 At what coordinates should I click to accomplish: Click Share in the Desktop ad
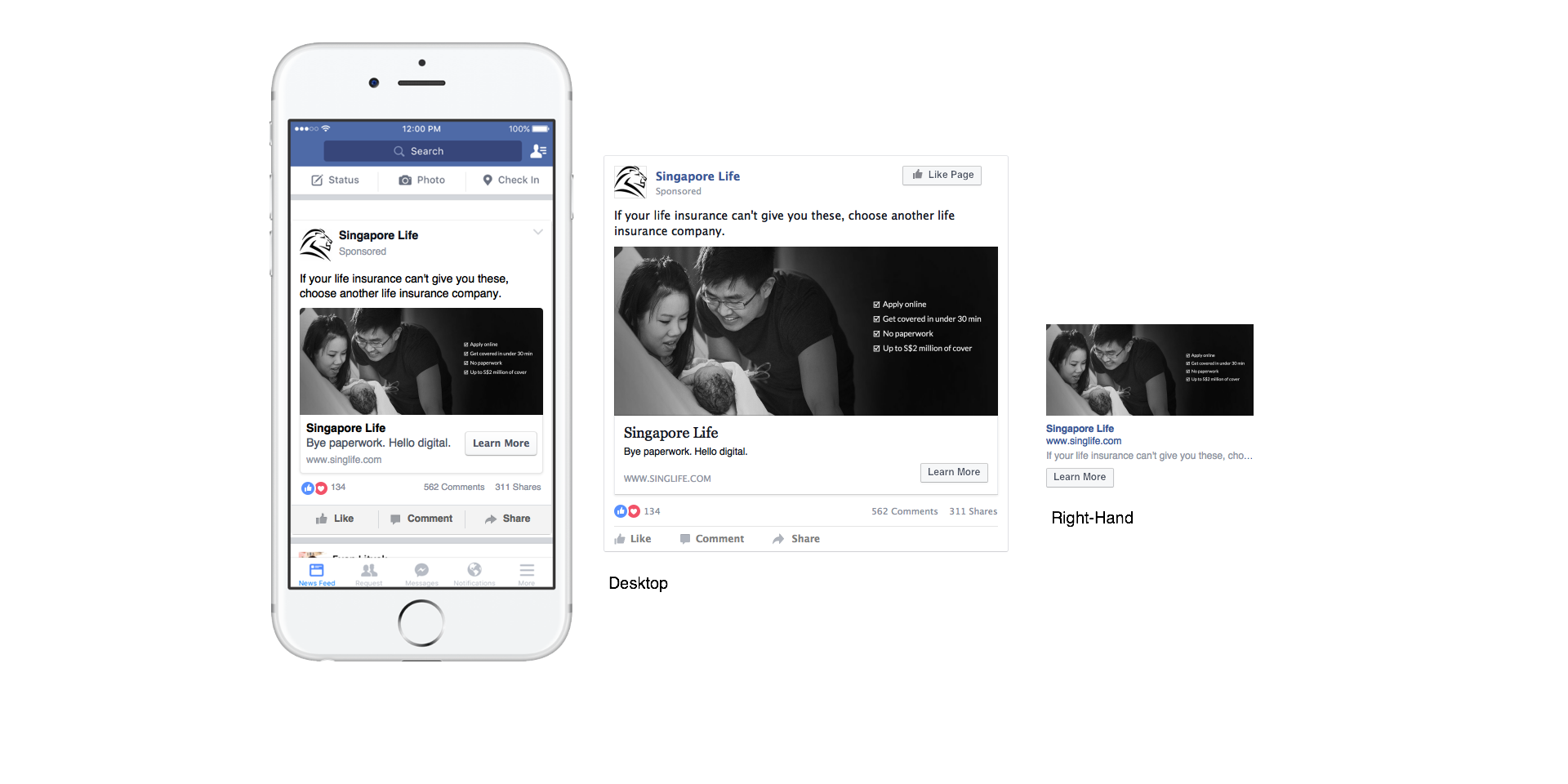[796, 539]
